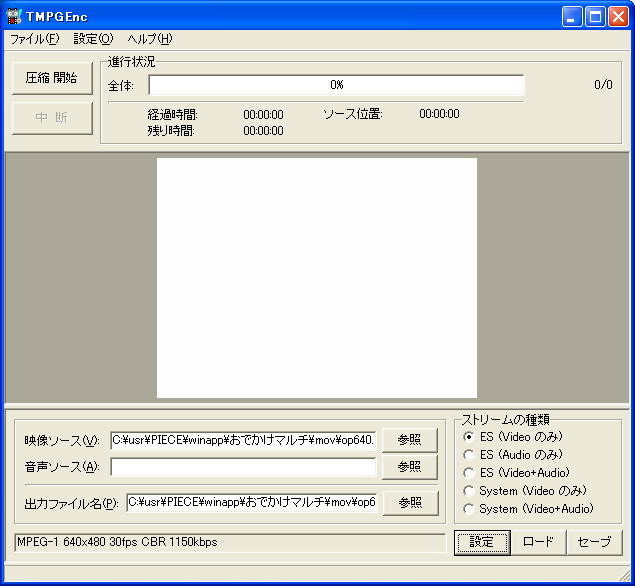Click the window resize grip corner
This screenshot has width=635, height=586.
(625, 576)
